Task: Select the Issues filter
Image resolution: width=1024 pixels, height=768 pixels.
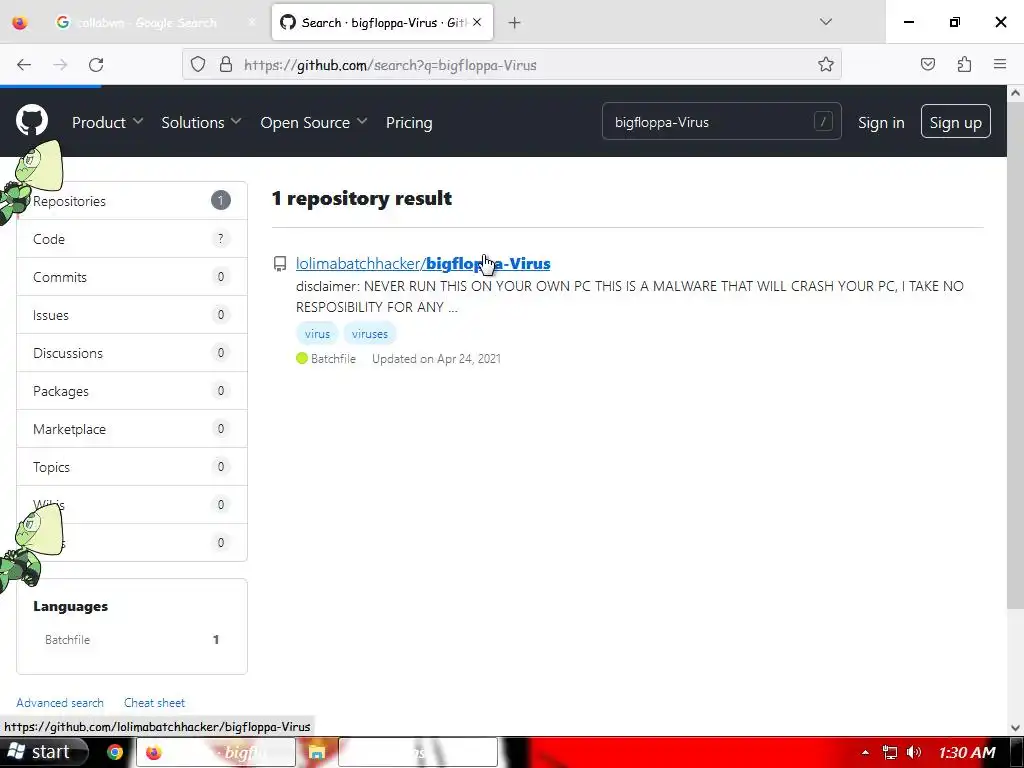Action: click(132, 315)
